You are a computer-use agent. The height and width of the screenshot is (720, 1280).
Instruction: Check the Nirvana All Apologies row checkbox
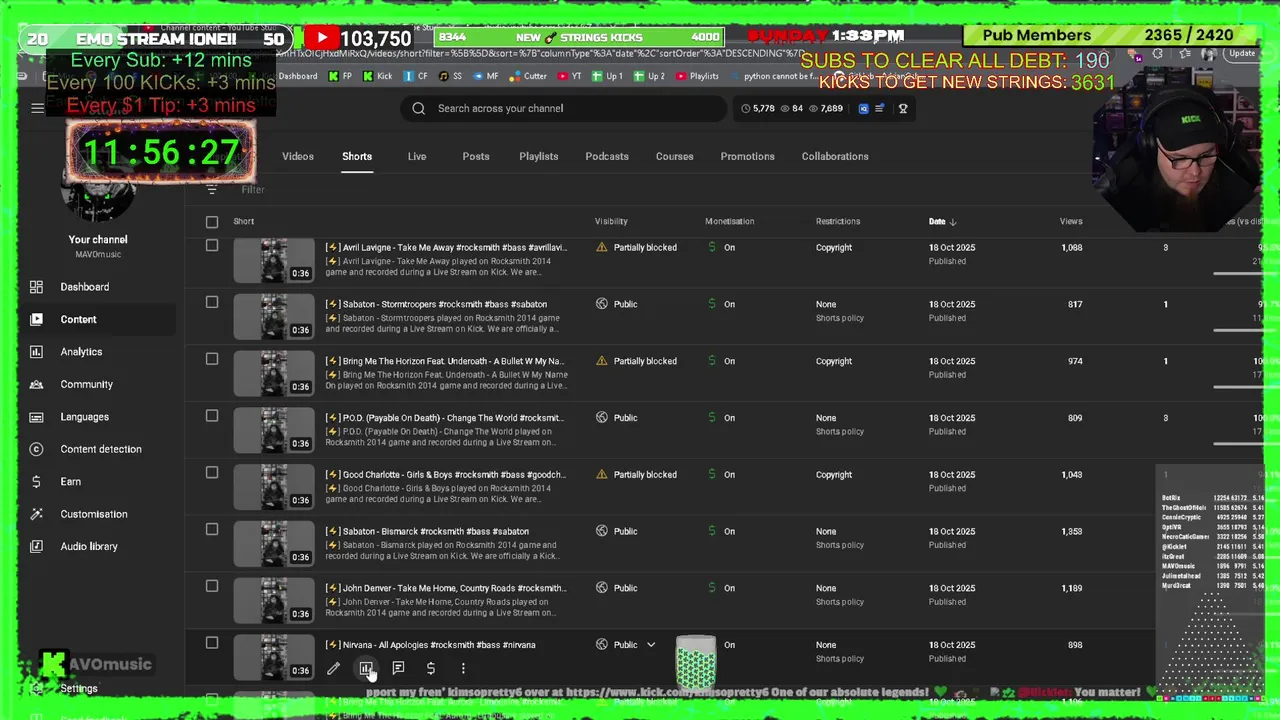pyautogui.click(x=211, y=643)
